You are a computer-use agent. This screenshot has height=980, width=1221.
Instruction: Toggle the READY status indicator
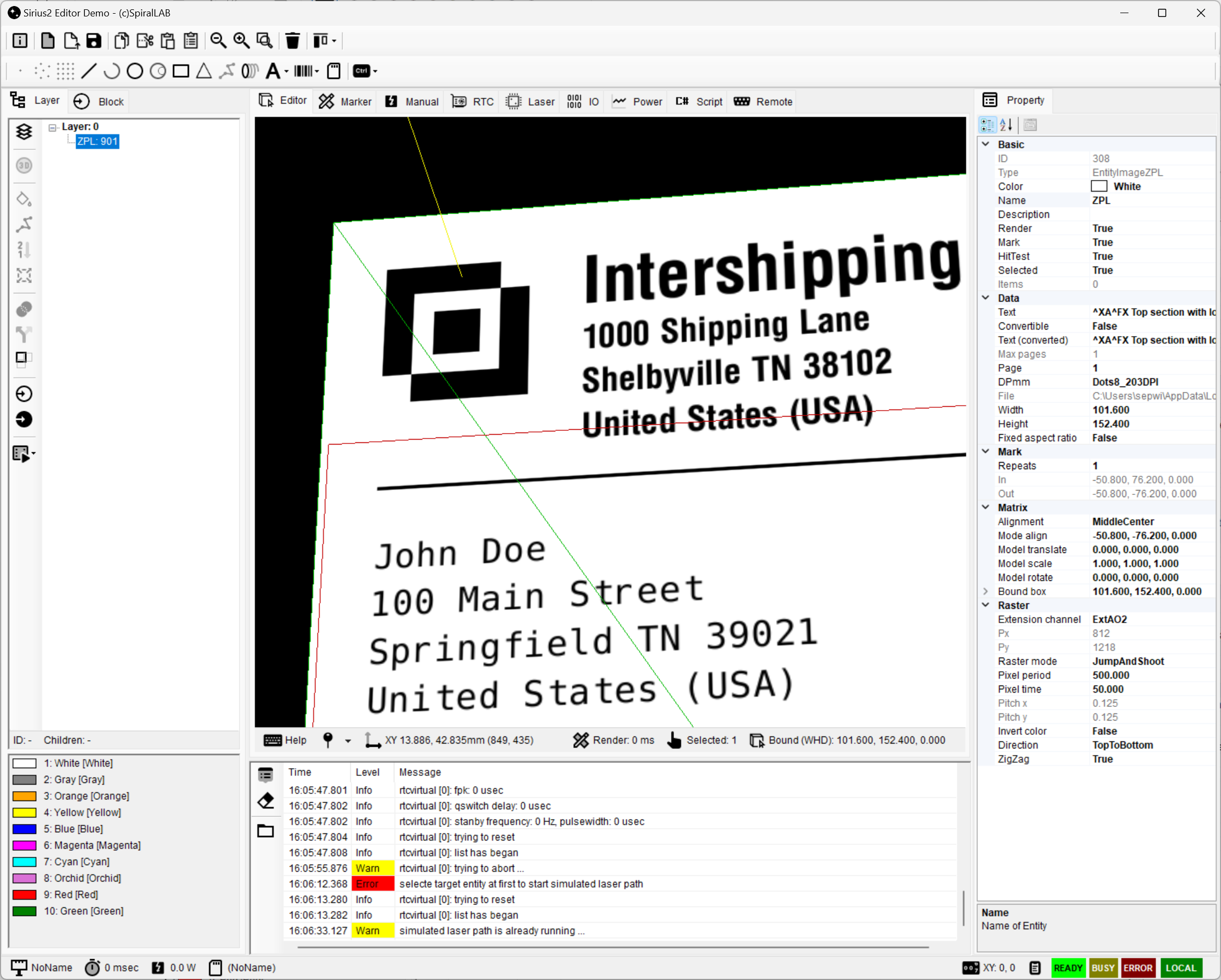[1068, 968]
